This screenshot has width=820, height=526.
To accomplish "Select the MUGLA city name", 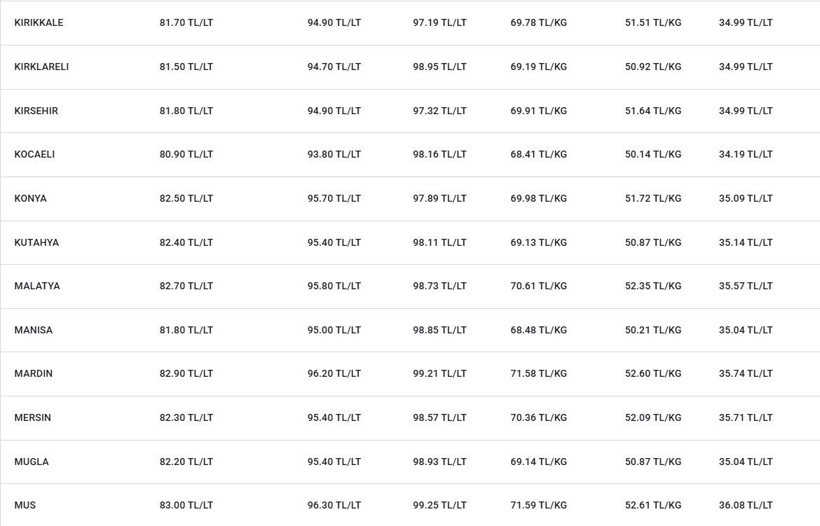I will (31, 462).
